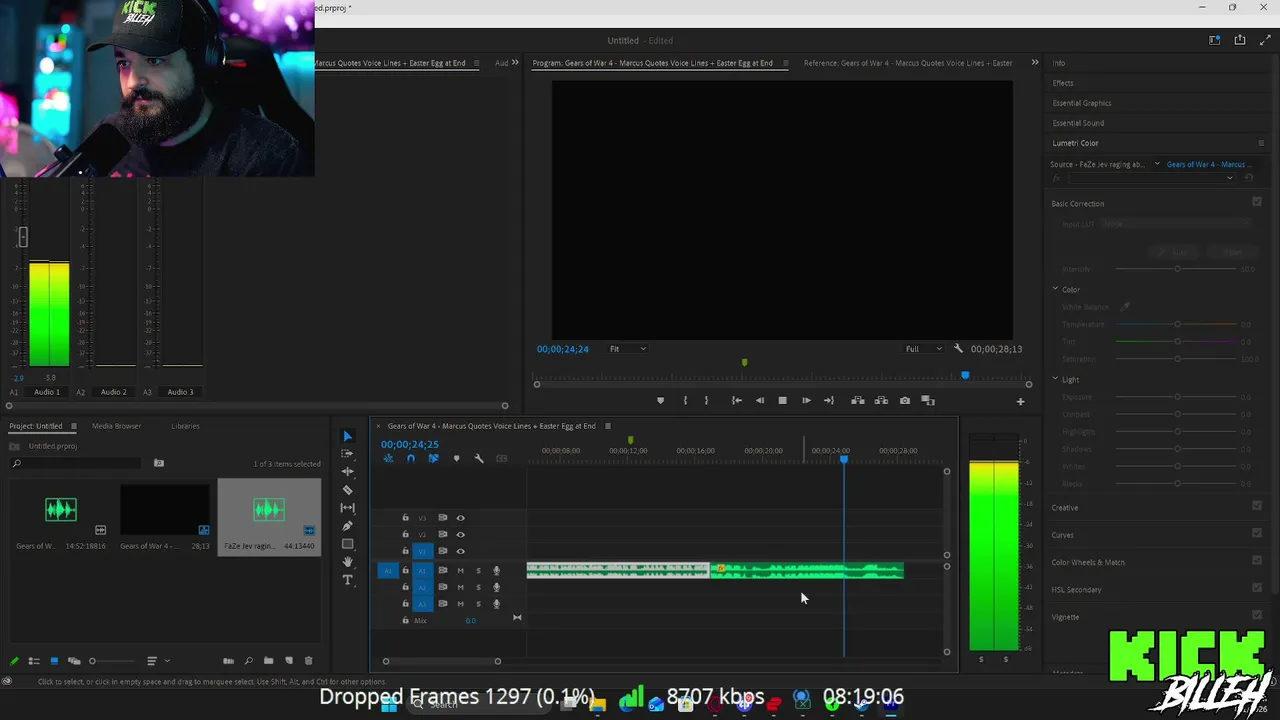Image resolution: width=1280 pixels, height=720 pixels.
Task: Mute audio track A1
Action: pos(460,571)
